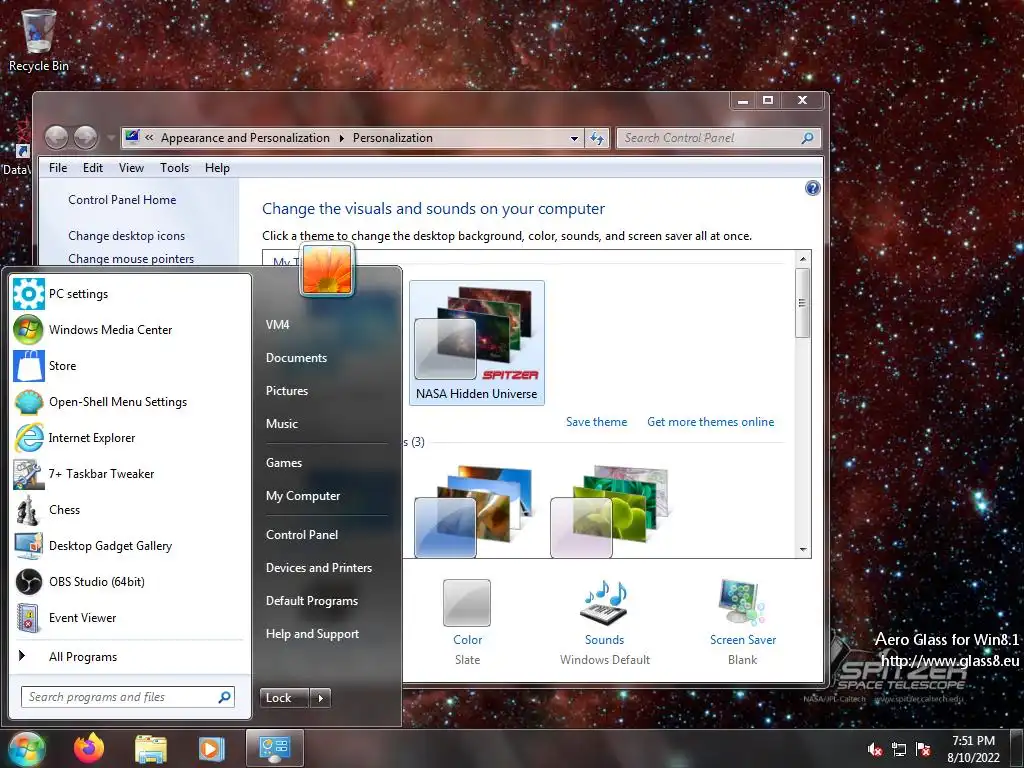
Task: Launch Internet Explorer icon
Action: click(x=29, y=438)
